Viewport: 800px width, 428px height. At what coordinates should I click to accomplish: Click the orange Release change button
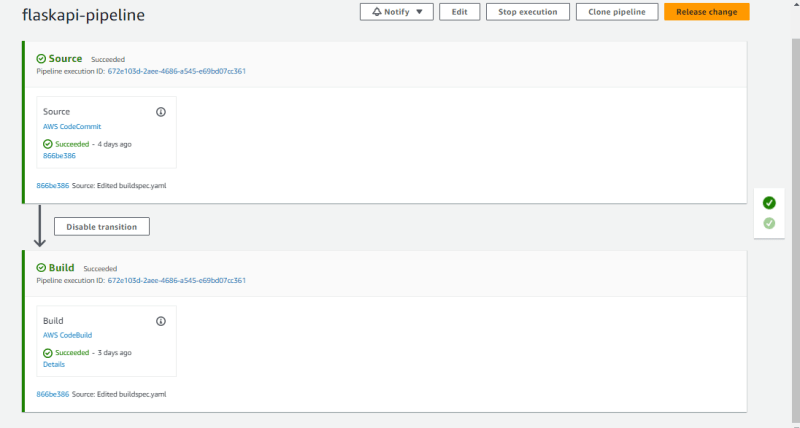(x=707, y=12)
